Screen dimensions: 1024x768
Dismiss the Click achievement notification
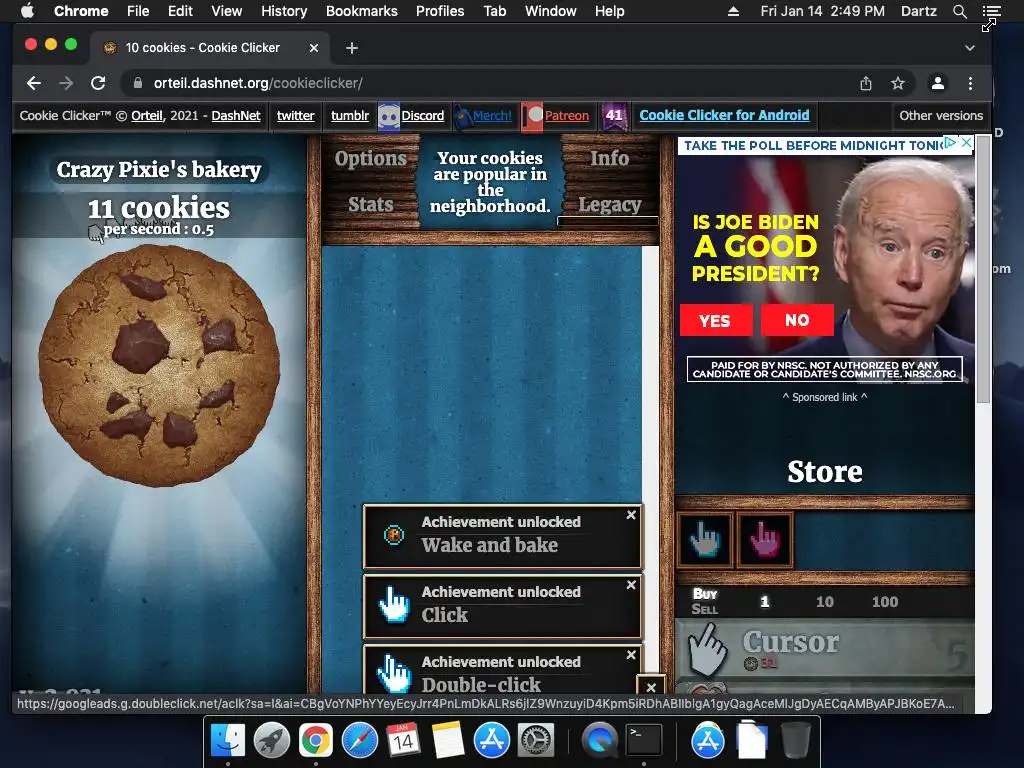(631, 584)
